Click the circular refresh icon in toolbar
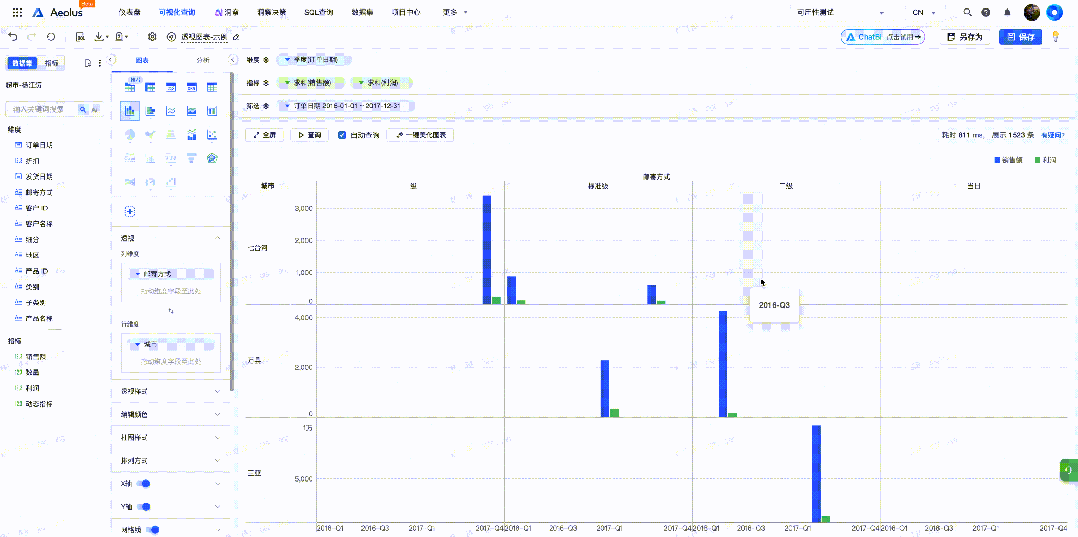Screen dimensions: 1078x537 (51, 36)
